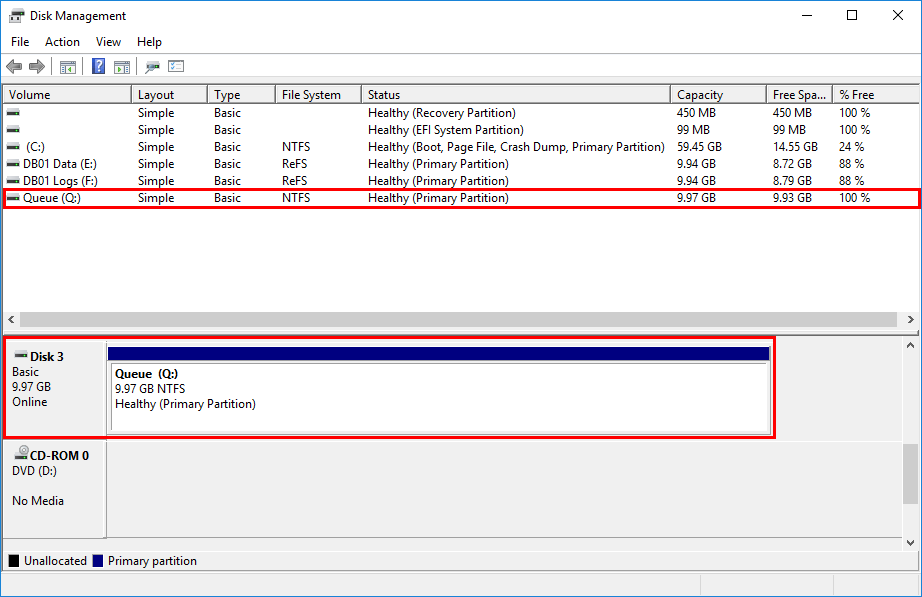Image resolution: width=922 pixels, height=597 pixels.
Task: Toggle the Show/Hide Console Tree icon
Action: pos(66,66)
